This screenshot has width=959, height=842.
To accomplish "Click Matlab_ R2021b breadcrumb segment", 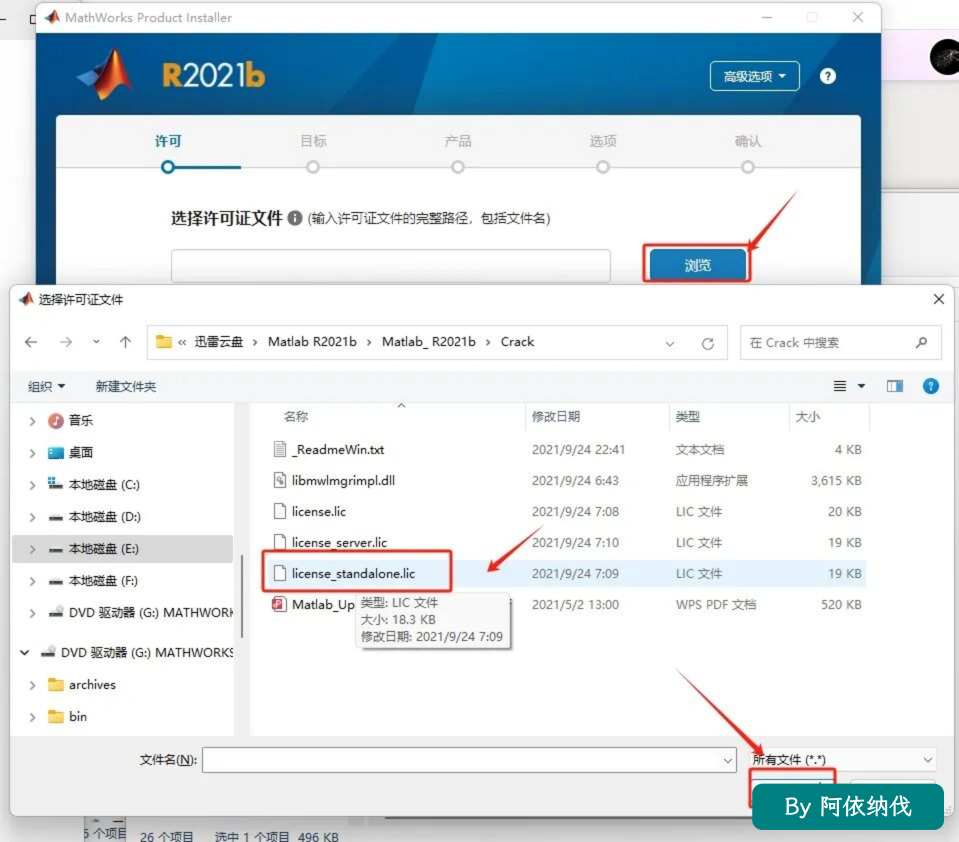I will point(428,342).
